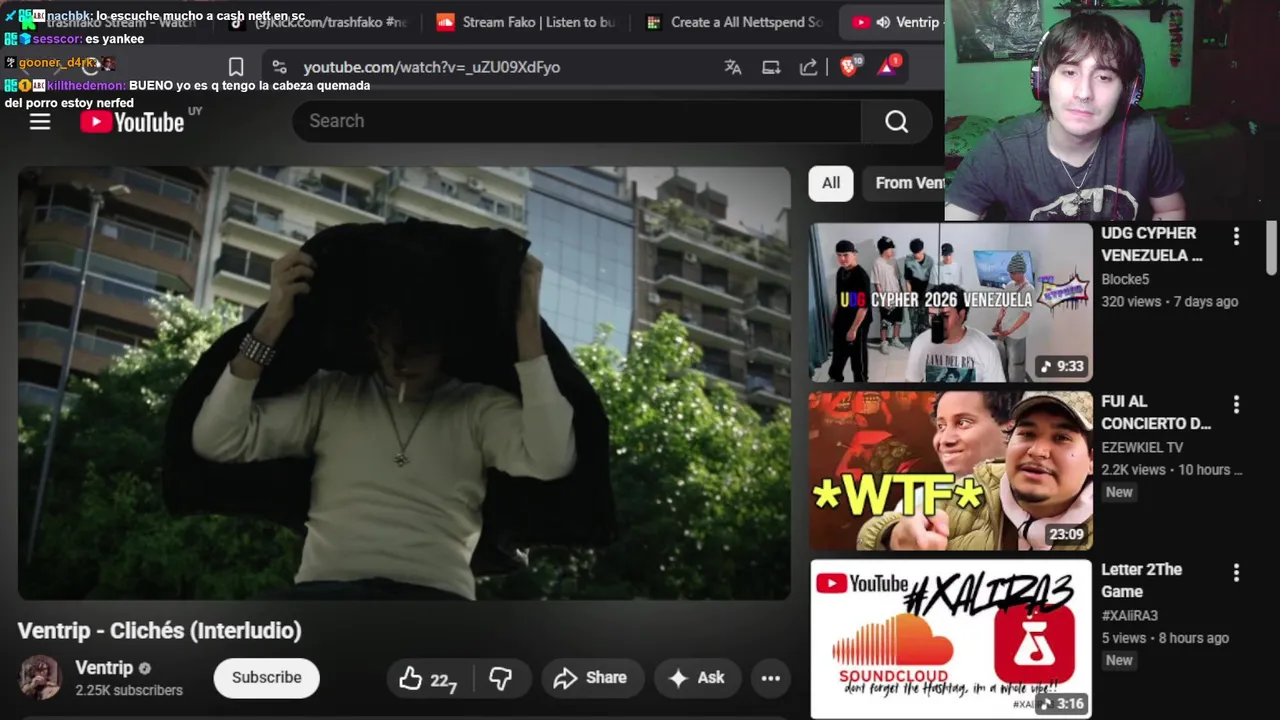Select the Ventrip YouTube browser tab
The image size is (1280, 720).
click(893, 22)
